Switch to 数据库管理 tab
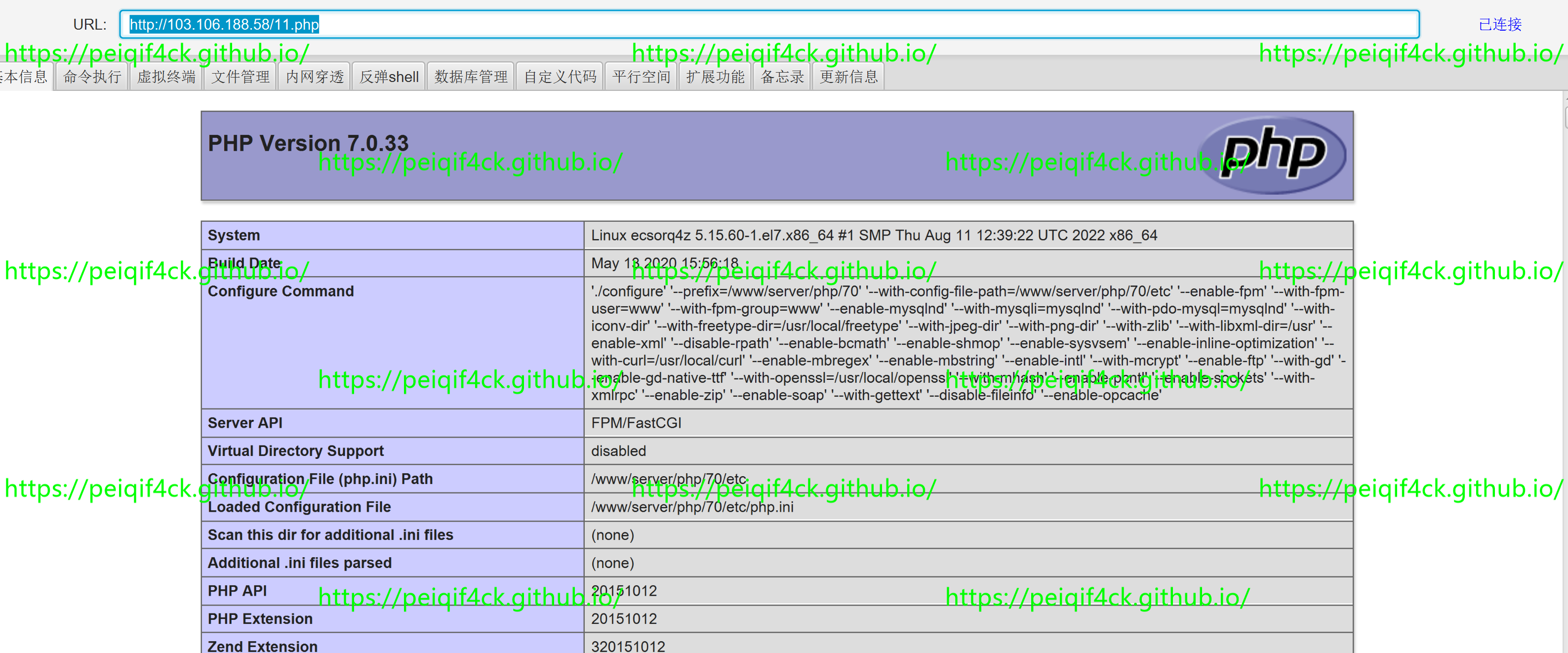Viewport: 1568px width, 653px height. click(x=471, y=77)
